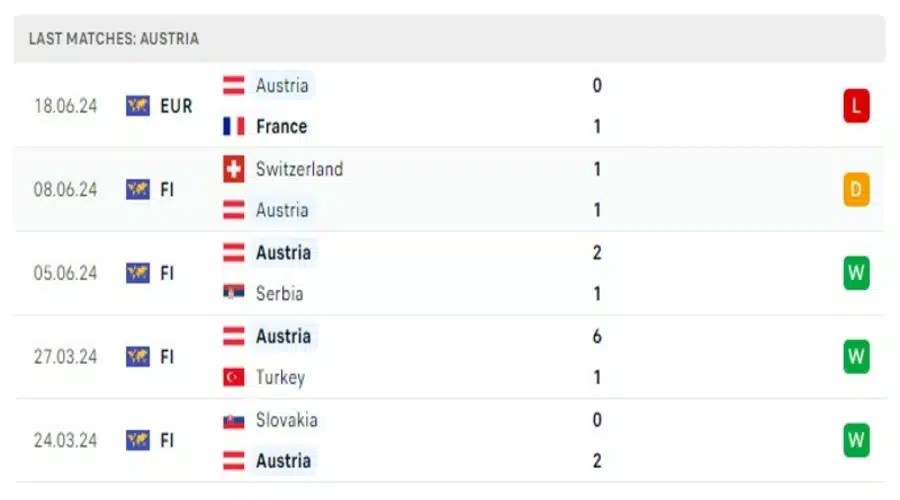Select the 18.06.24 match row date
Screen dimensions: 900x500
pyautogui.click(x=65, y=106)
